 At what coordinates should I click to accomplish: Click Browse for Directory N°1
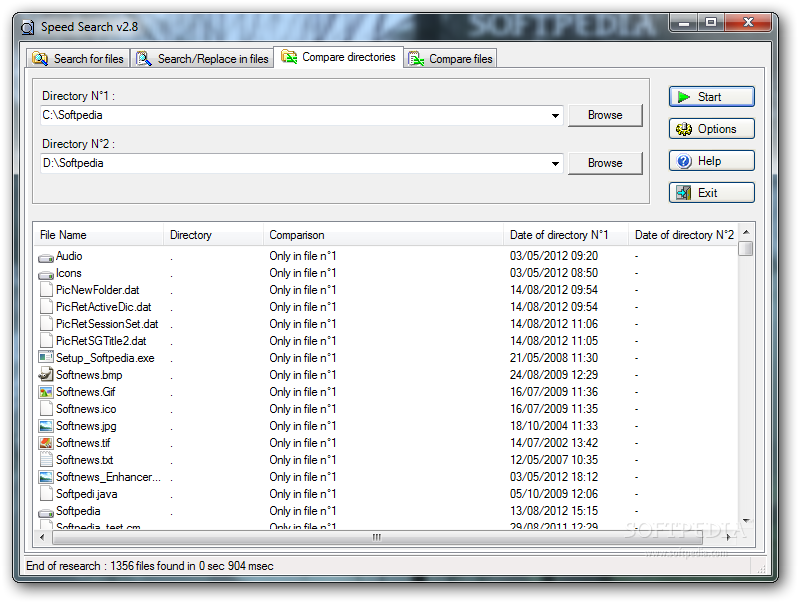tap(605, 115)
